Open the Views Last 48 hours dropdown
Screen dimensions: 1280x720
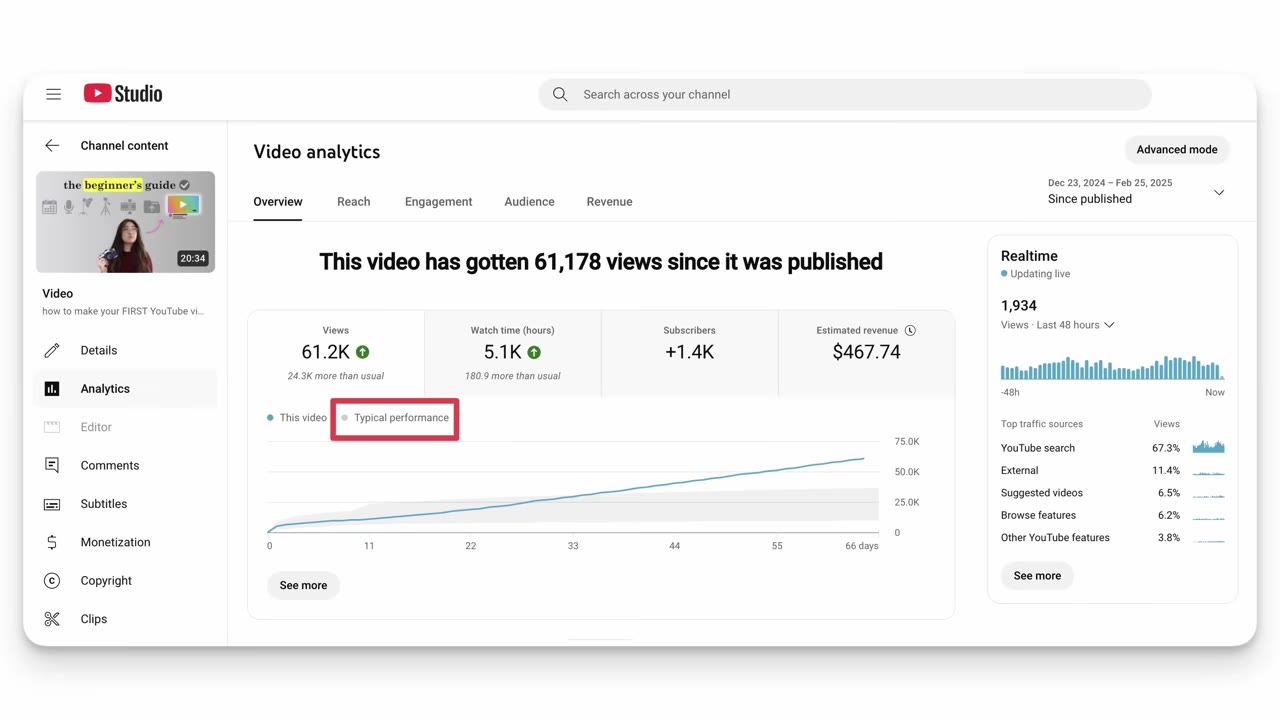tap(1057, 325)
